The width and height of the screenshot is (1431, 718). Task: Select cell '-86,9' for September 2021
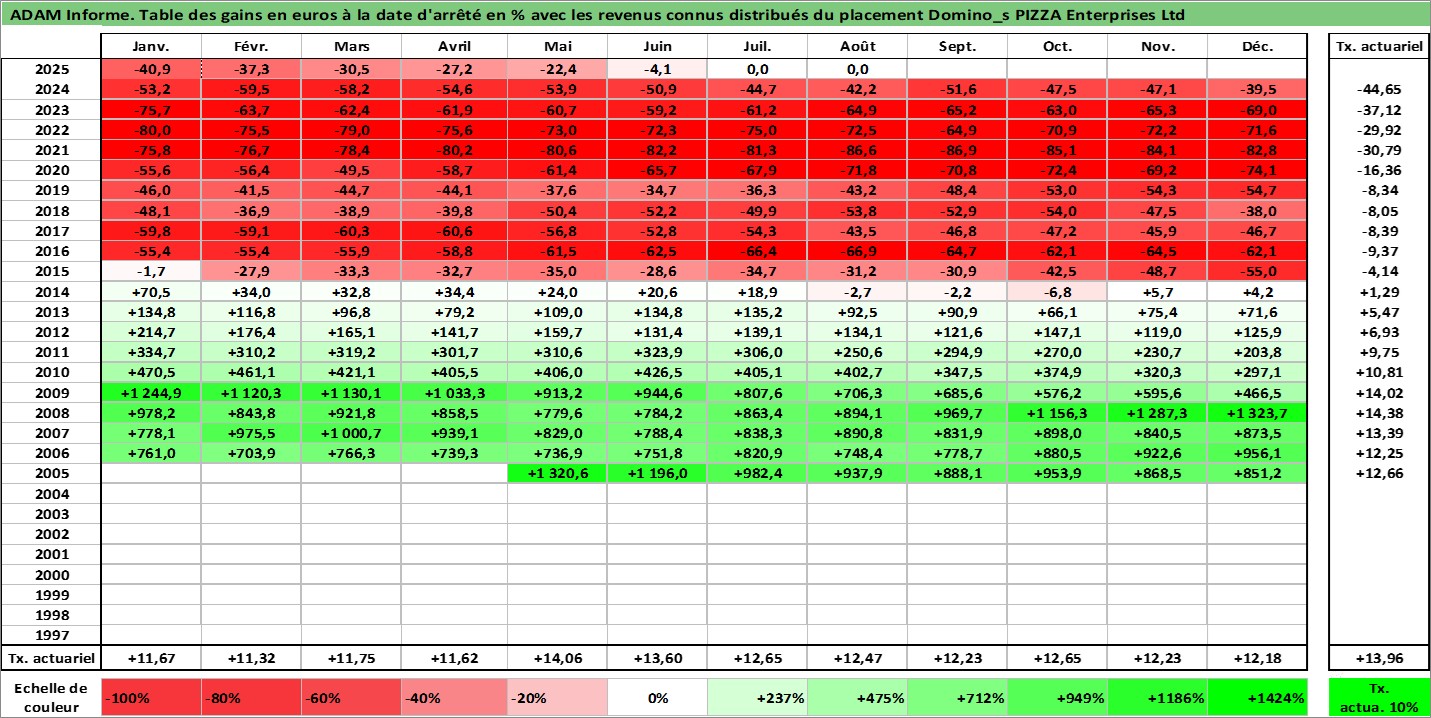click(956, 150)
